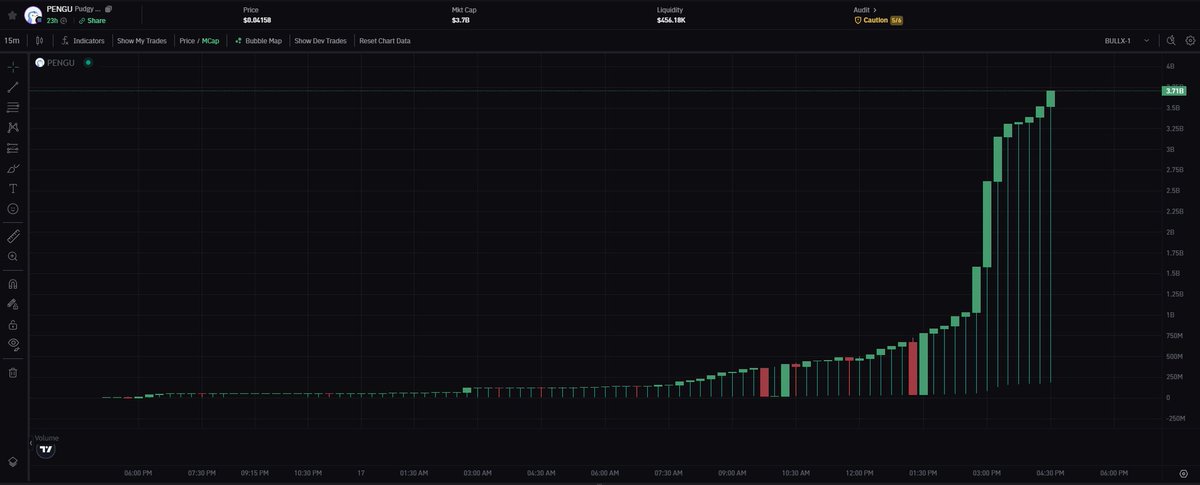Click the Share link
This screenshot has width=1200, height=485.
click(x=93, y=20)
